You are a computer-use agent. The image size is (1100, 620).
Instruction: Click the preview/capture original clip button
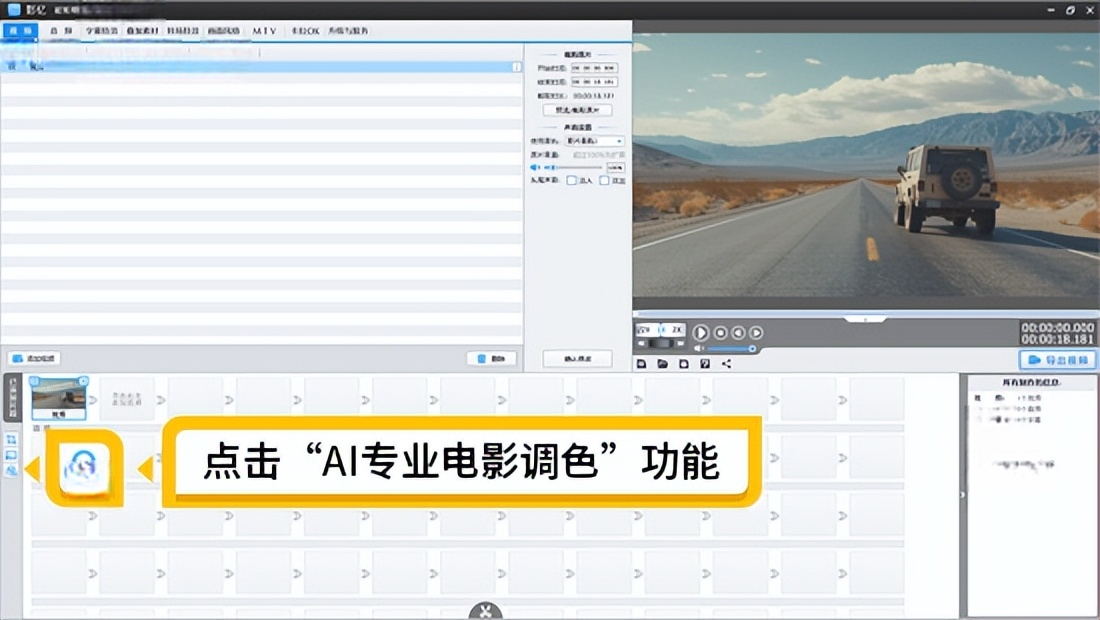pyautogui.click(x=577, y=110)
